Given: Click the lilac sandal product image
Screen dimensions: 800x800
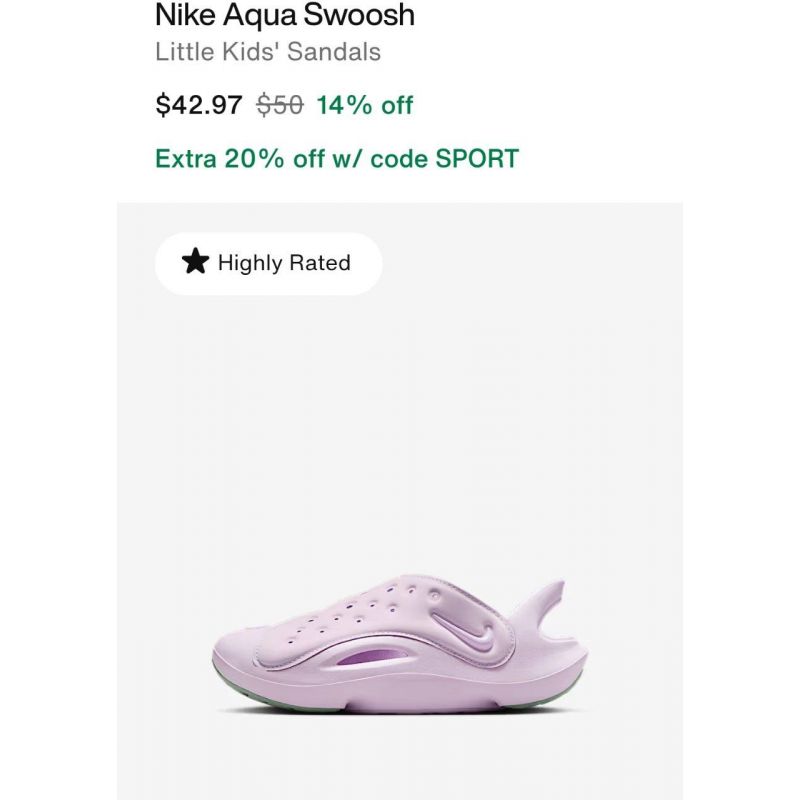Looking at the screenshot, I should (x=400, y=644).
